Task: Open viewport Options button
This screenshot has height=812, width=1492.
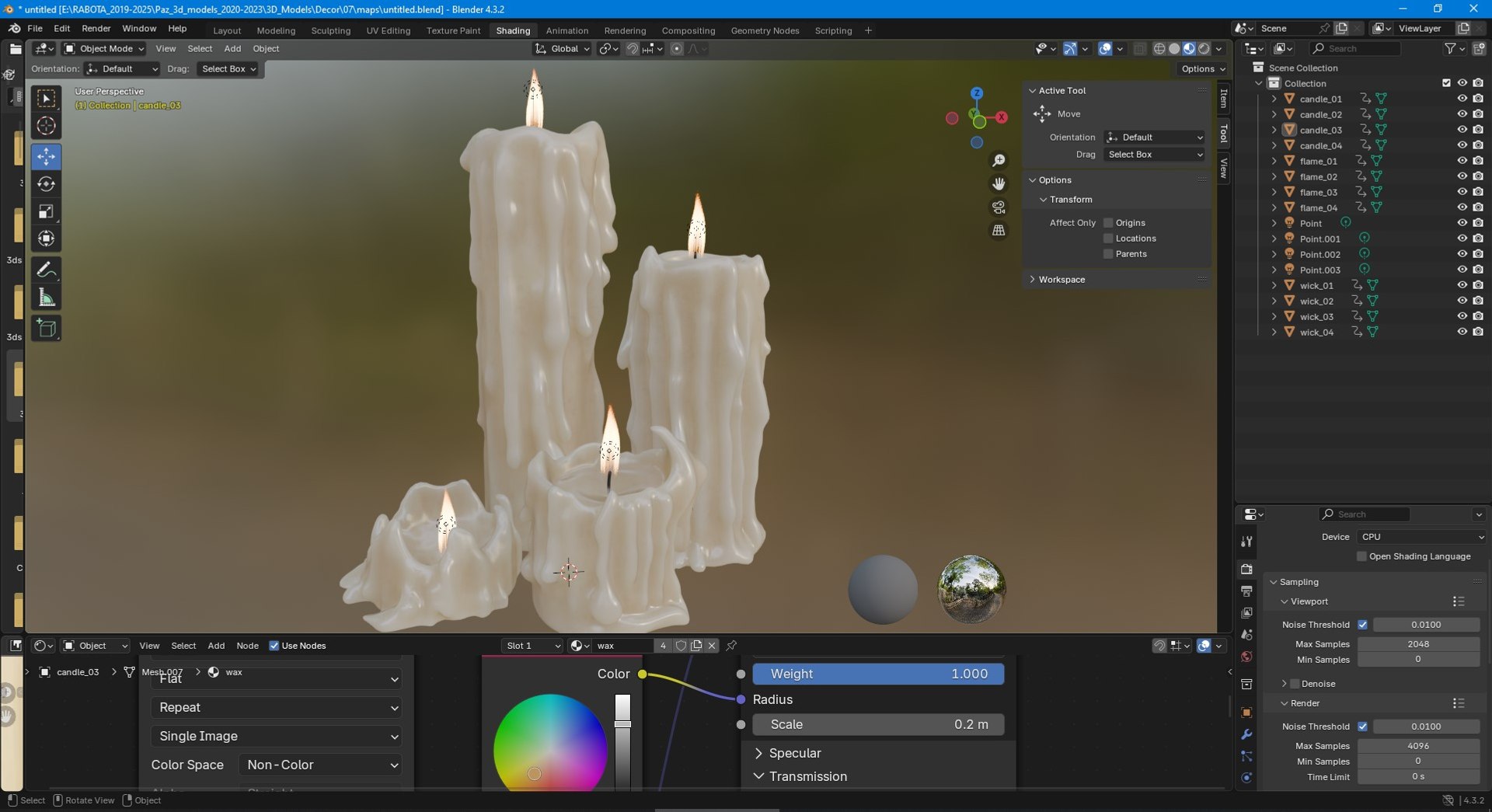Action: point(1203,68)
